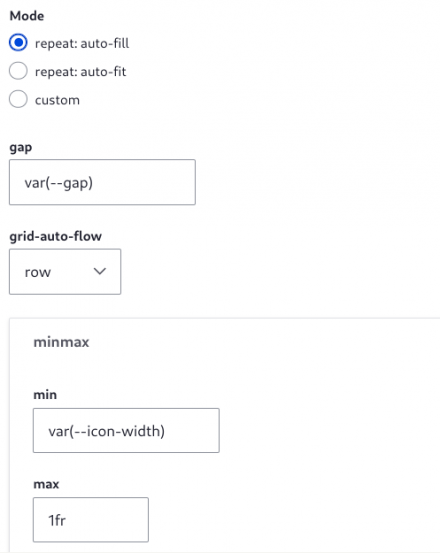
Task: Click the "repeat: auto-fit" label text
Action: tap(80, 72)
